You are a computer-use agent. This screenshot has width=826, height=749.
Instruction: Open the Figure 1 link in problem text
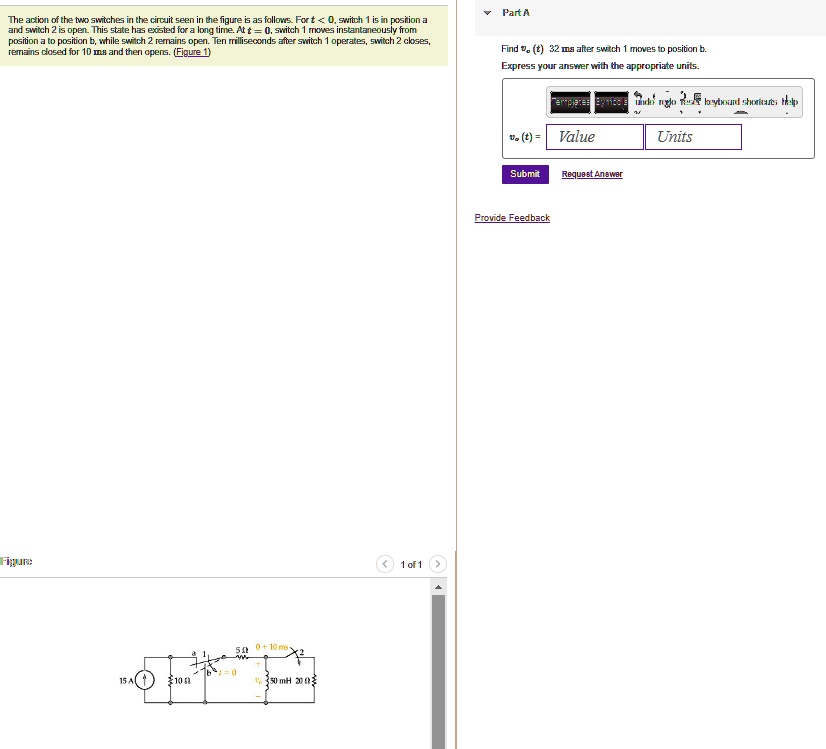click(x=192, y=53)
